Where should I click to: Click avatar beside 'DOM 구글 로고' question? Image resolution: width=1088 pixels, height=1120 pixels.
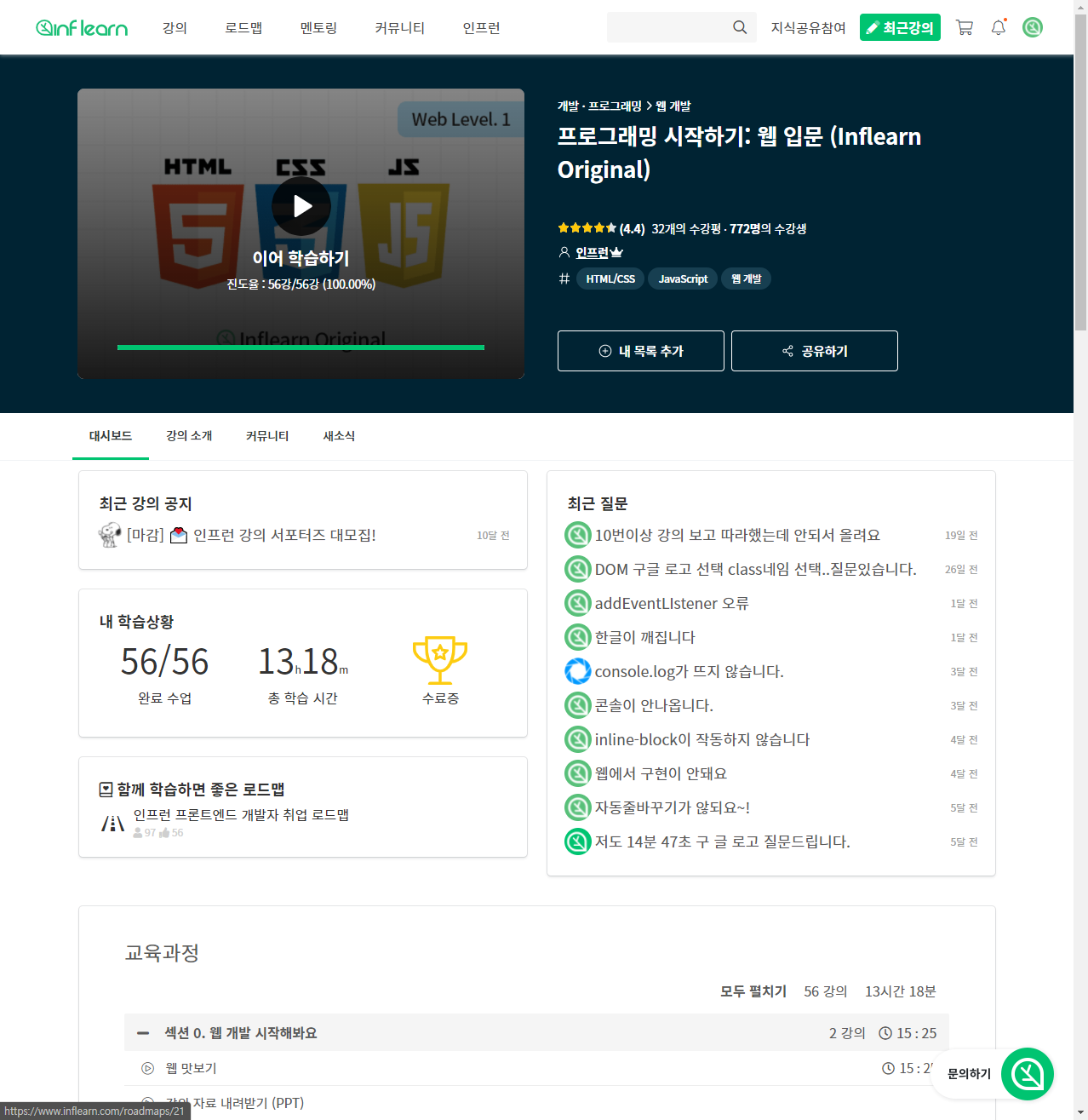click(578, 569)
